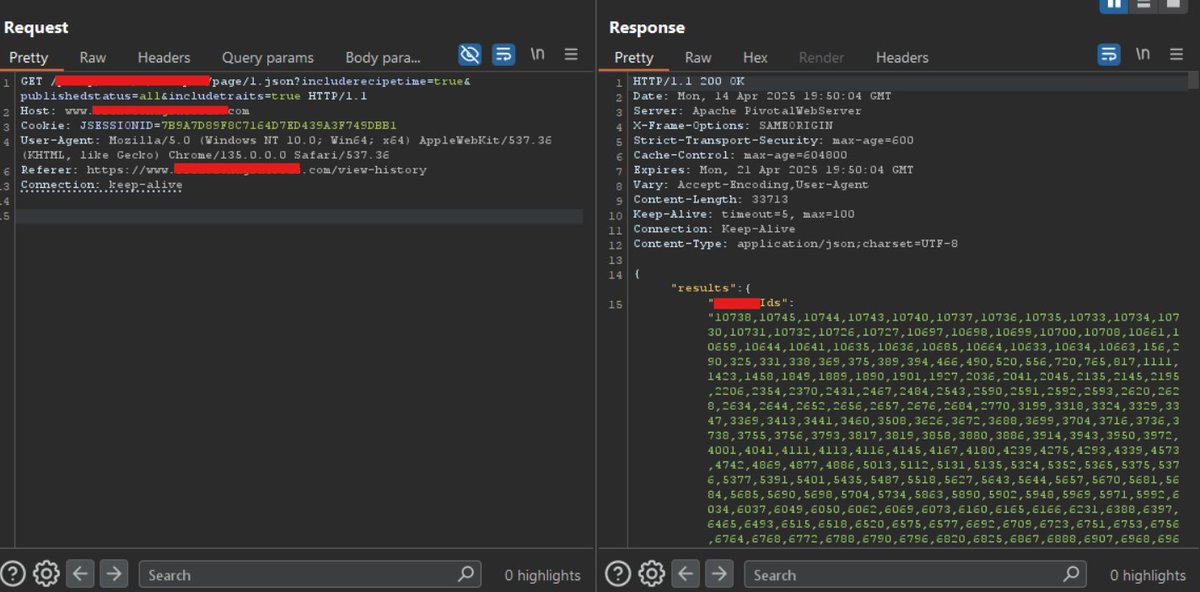
Task: Go to previous match arrow in Response search
Action: [x=687, y=574]
